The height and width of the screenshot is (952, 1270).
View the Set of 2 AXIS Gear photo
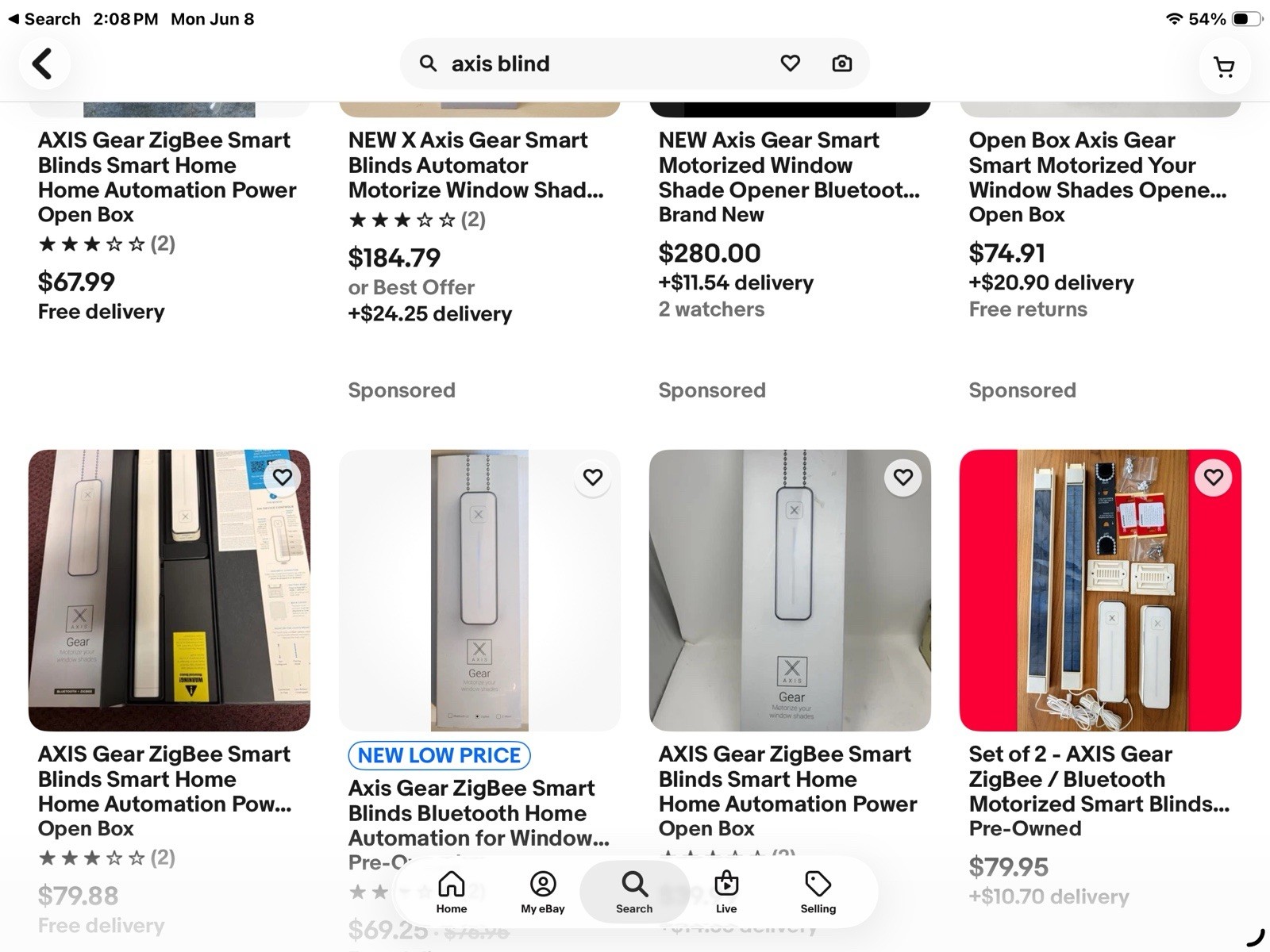(x=1100, y=590)
